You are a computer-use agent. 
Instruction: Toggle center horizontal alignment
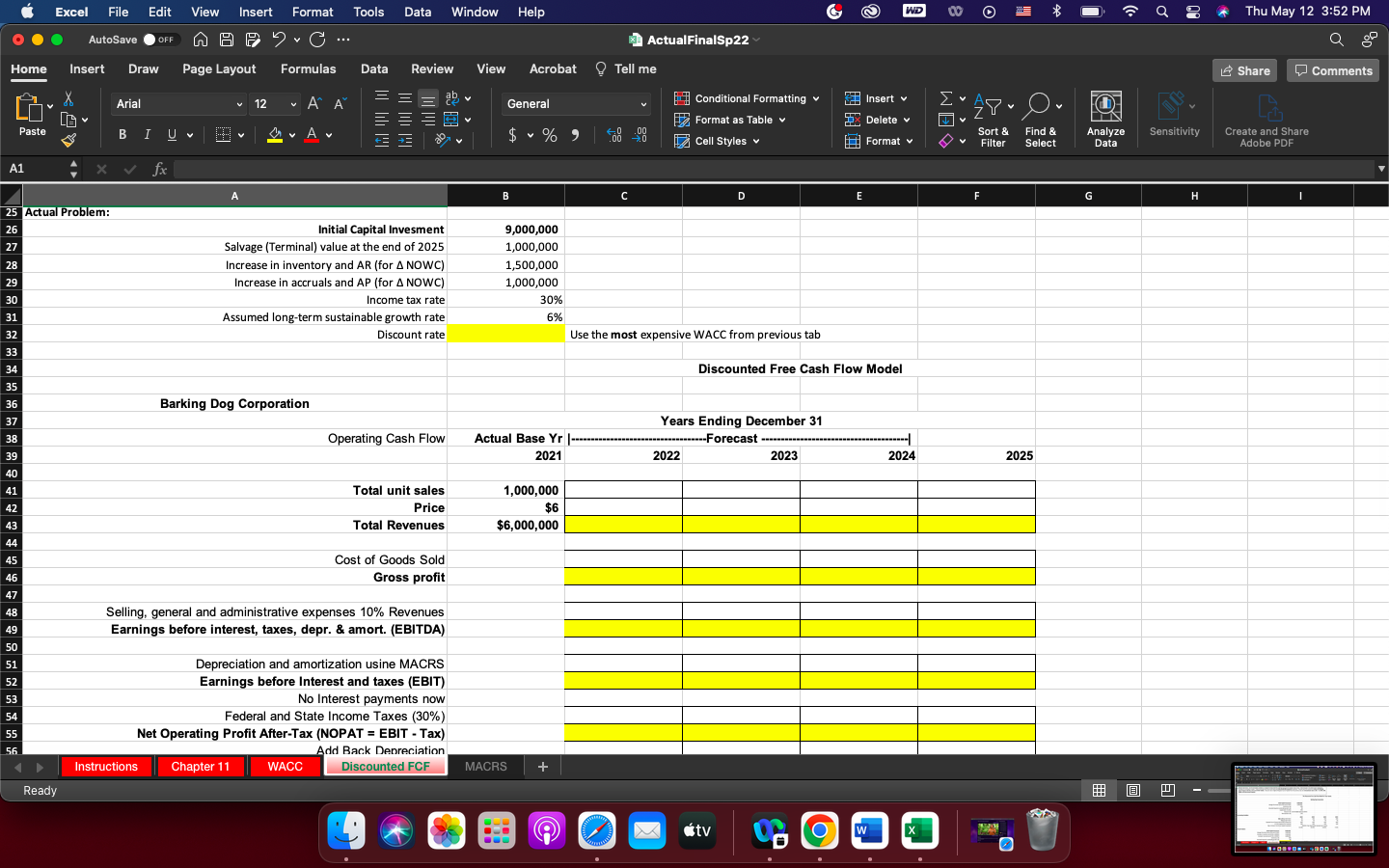click(x=405, y=120)
